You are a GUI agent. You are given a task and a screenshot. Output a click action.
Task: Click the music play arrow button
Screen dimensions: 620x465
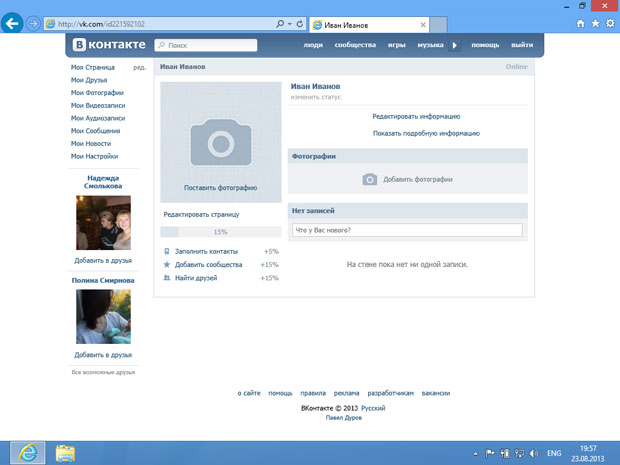(x=455, y=45)
